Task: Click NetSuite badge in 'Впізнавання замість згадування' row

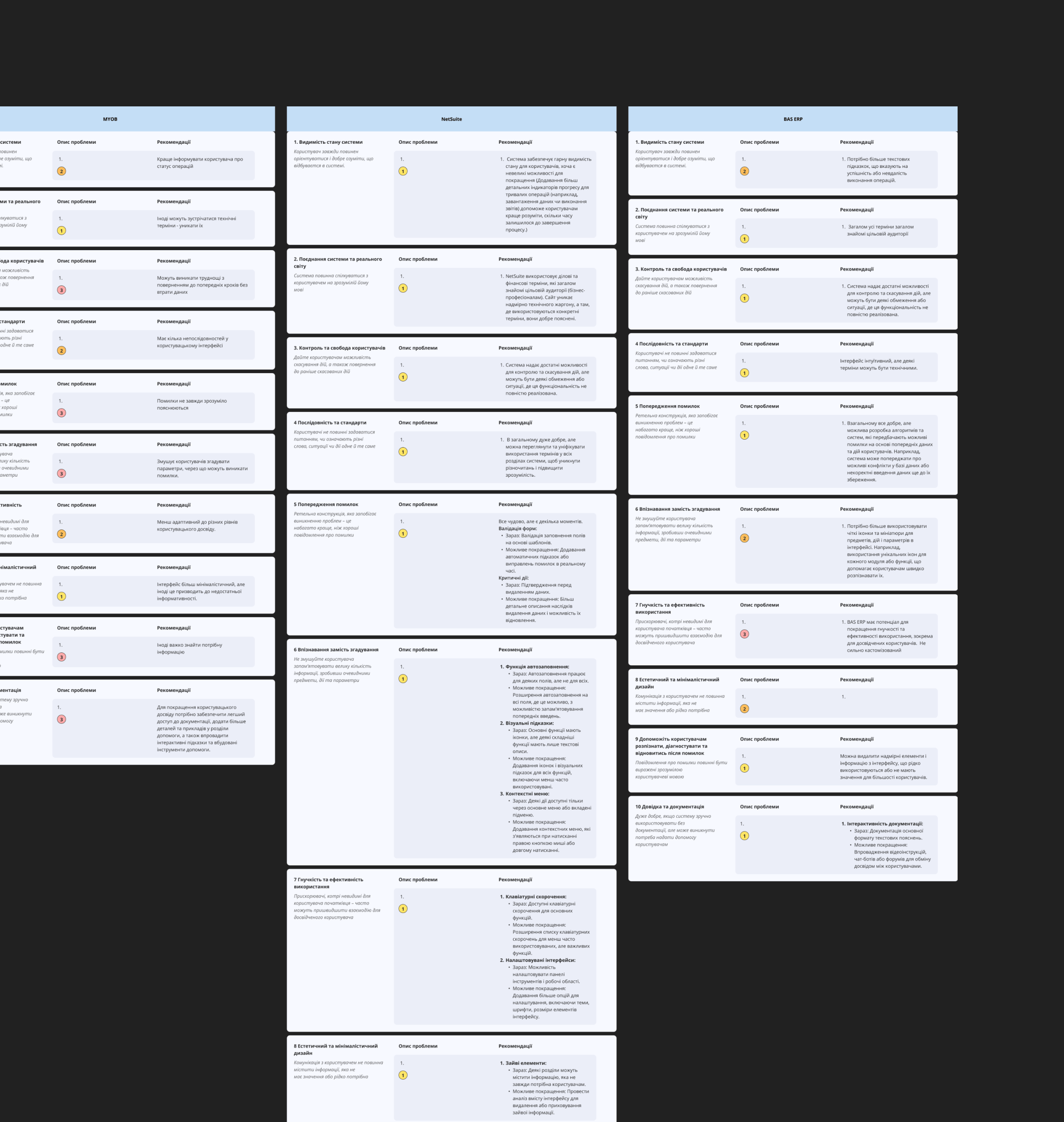Action: click(x=403, y=679)
